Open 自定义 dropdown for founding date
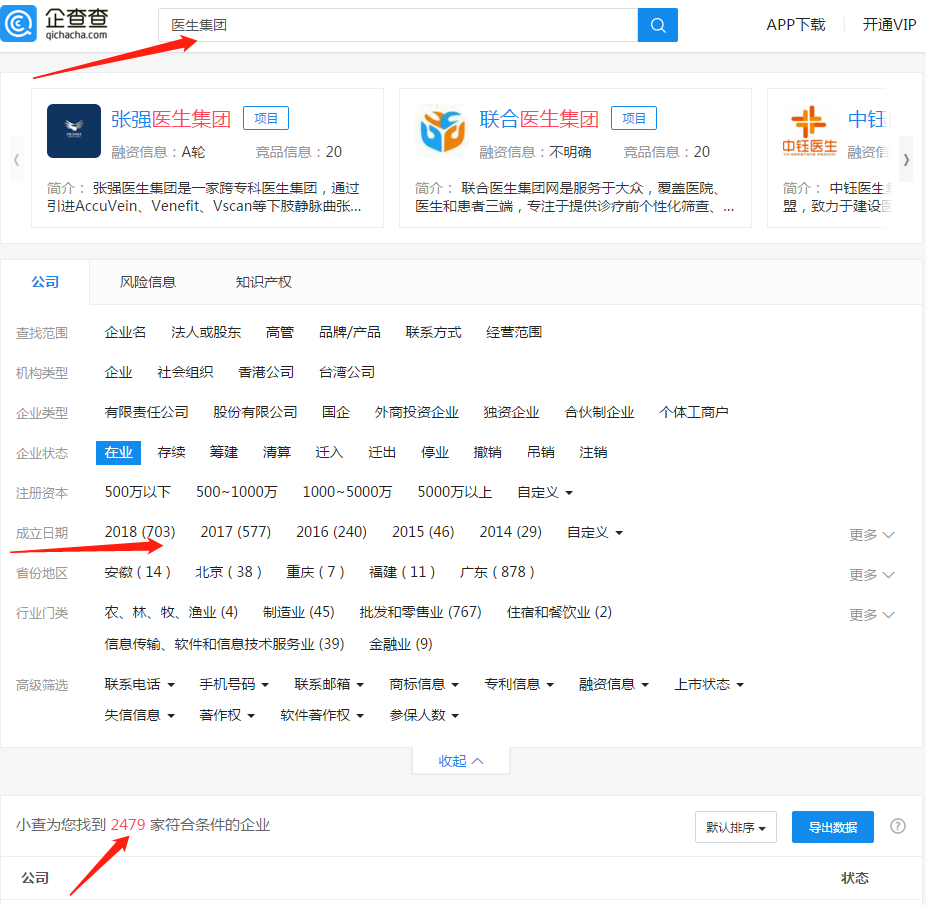 tap(595, 532)
